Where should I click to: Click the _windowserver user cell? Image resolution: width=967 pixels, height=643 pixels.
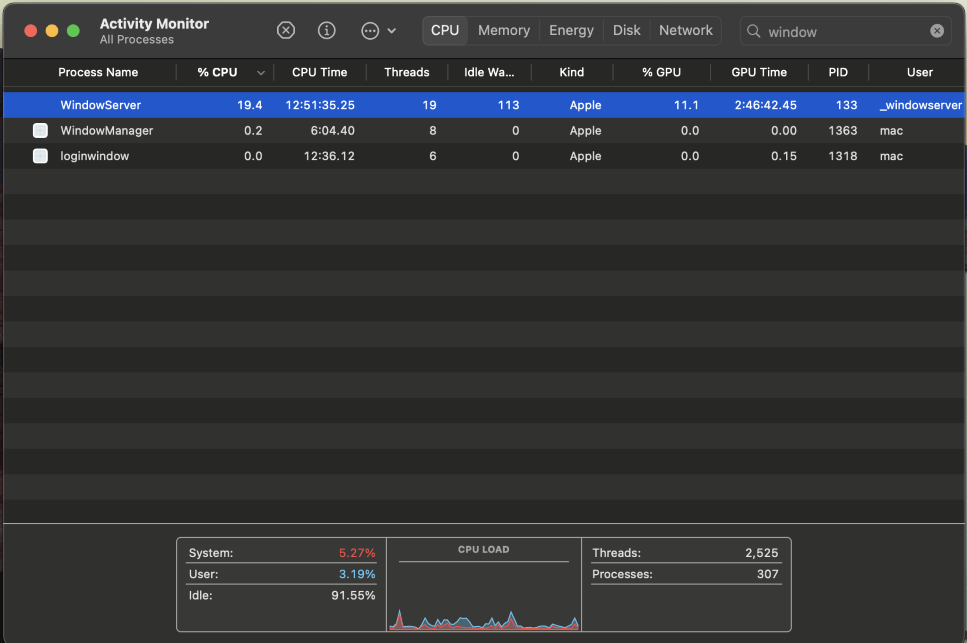tap(921, 105)
